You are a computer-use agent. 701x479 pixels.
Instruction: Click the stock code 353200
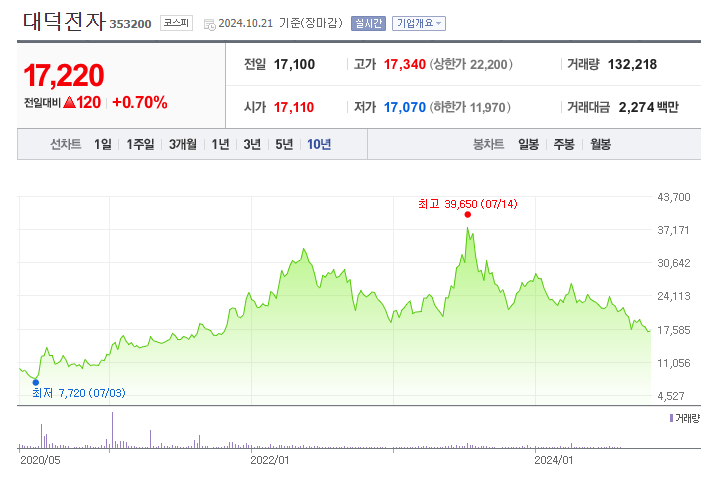[130, 24]
